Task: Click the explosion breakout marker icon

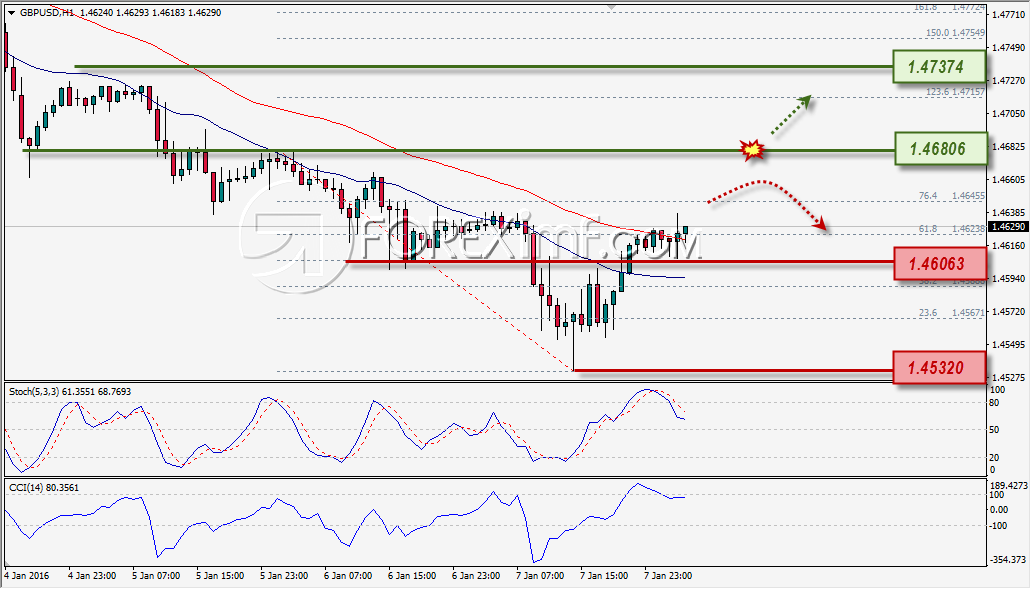Action: pyautogui.click(x=753, y=150)
